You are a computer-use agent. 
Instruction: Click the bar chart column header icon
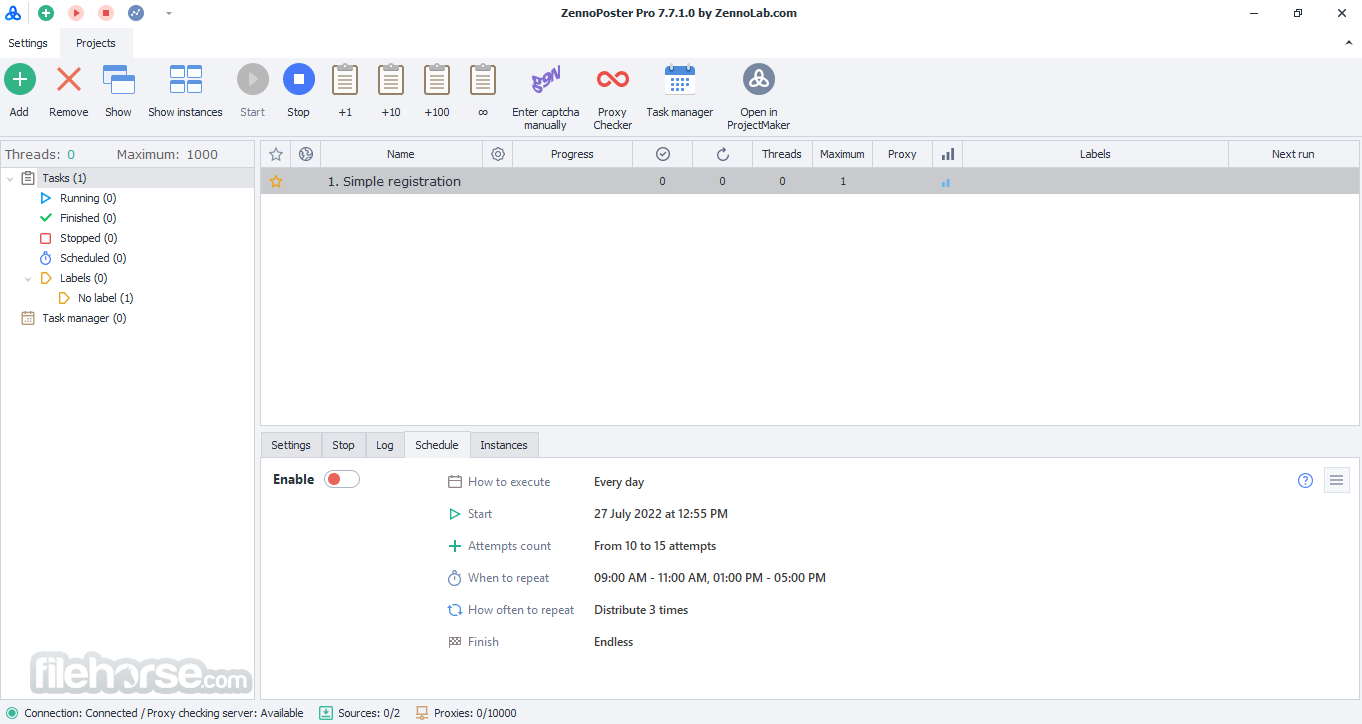[x=948, y=154]
